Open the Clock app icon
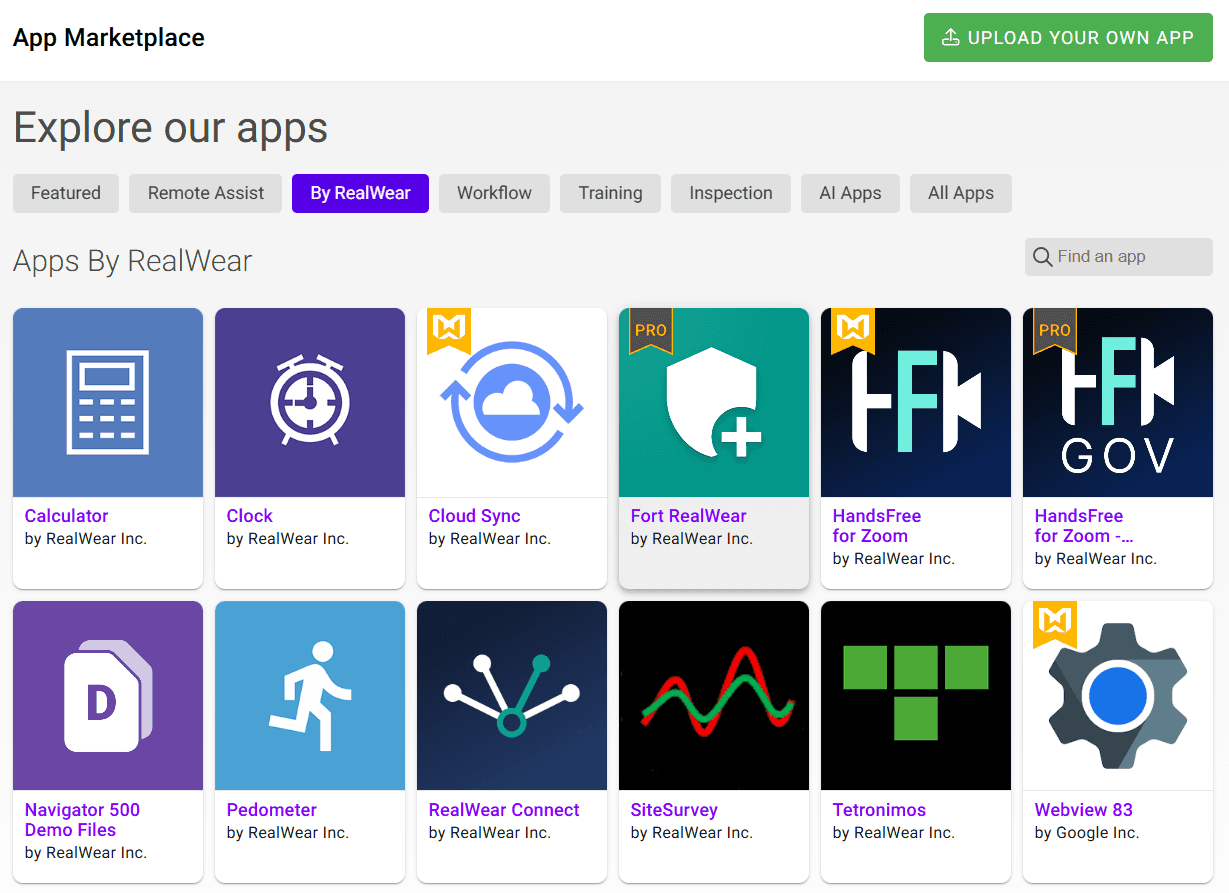The height and width of the screenshot is (893, 1229). [310, 402]
